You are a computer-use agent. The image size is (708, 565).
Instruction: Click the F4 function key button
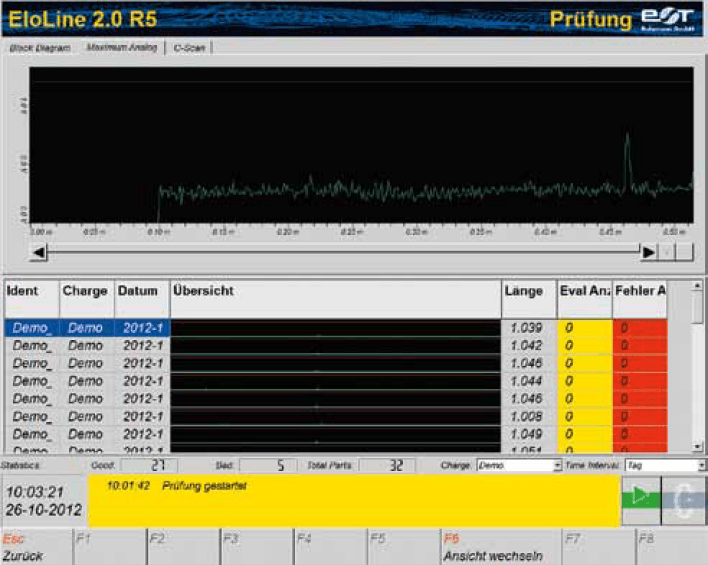(x=331, y=547)
